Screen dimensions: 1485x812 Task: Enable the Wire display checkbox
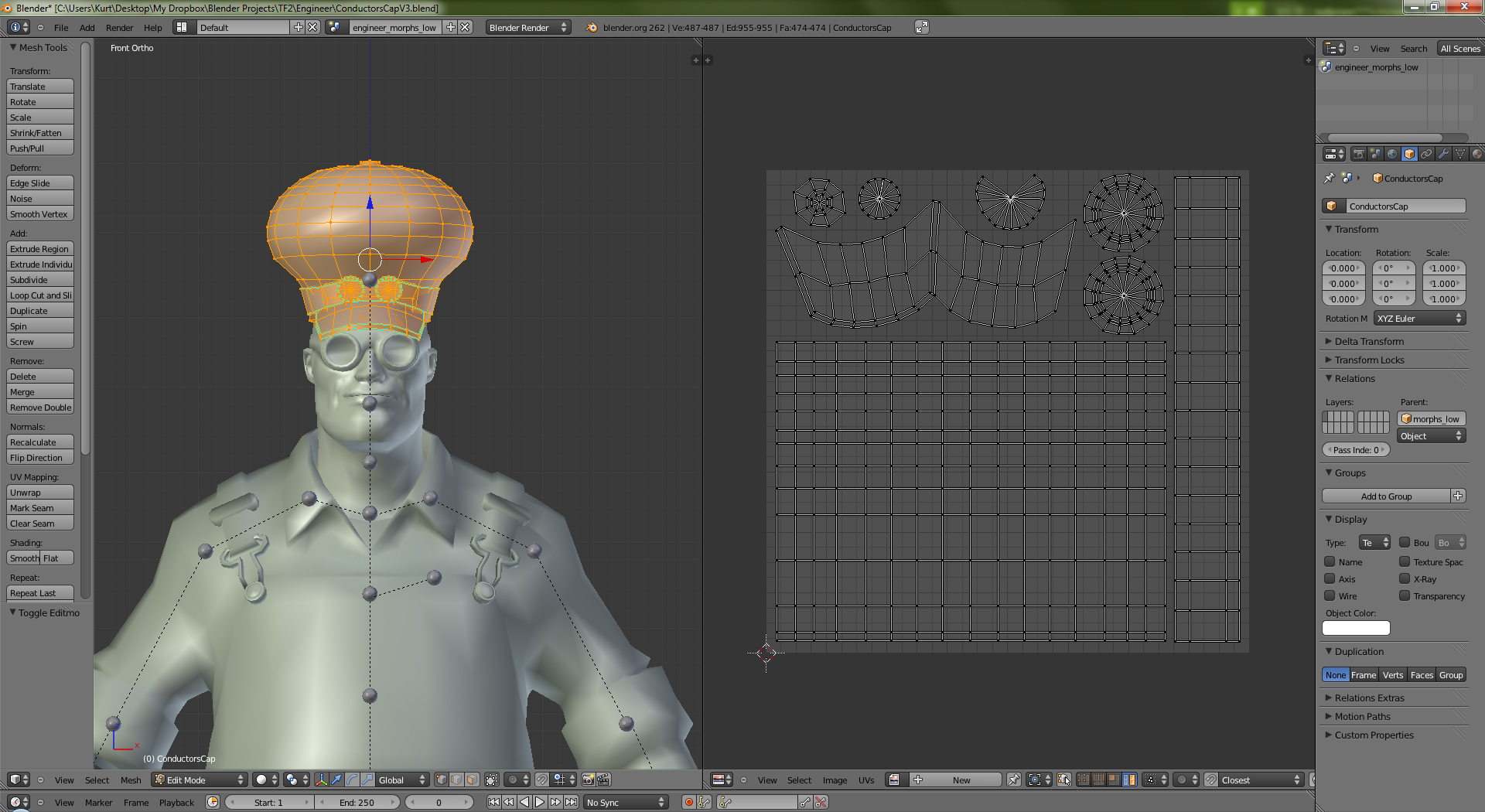pos(1330,595)
